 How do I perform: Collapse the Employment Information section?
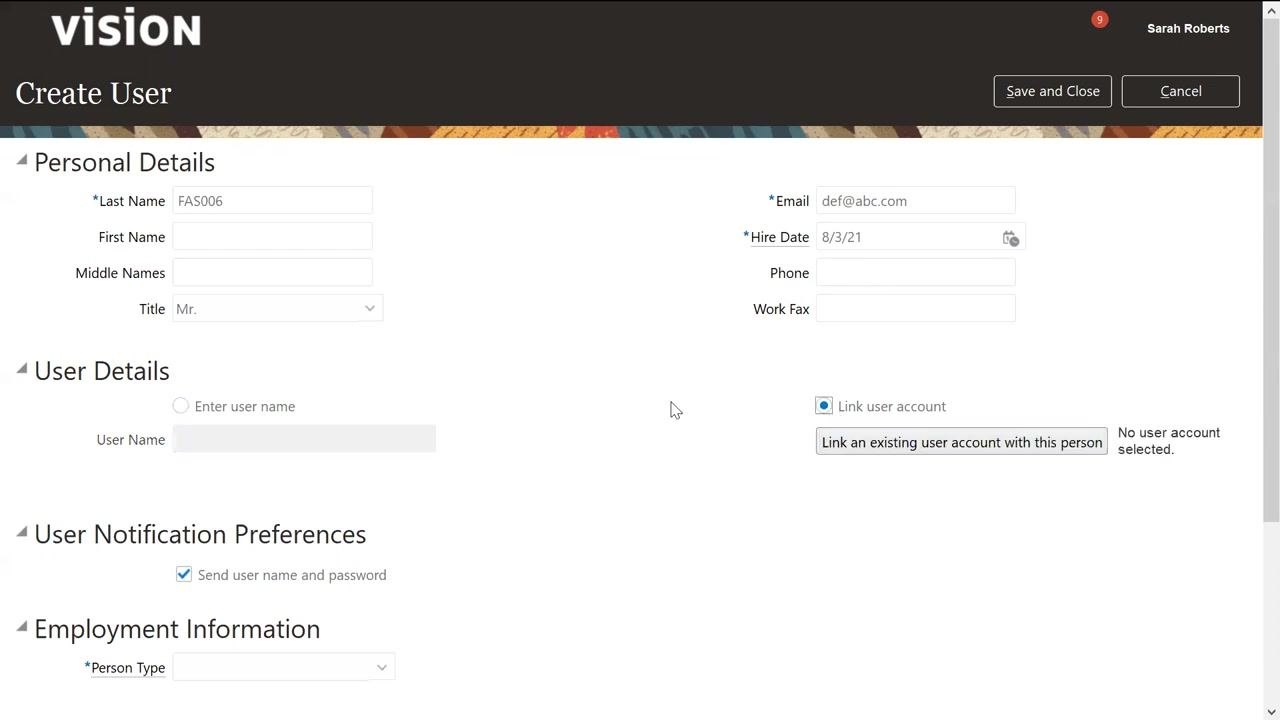(22, 627)
